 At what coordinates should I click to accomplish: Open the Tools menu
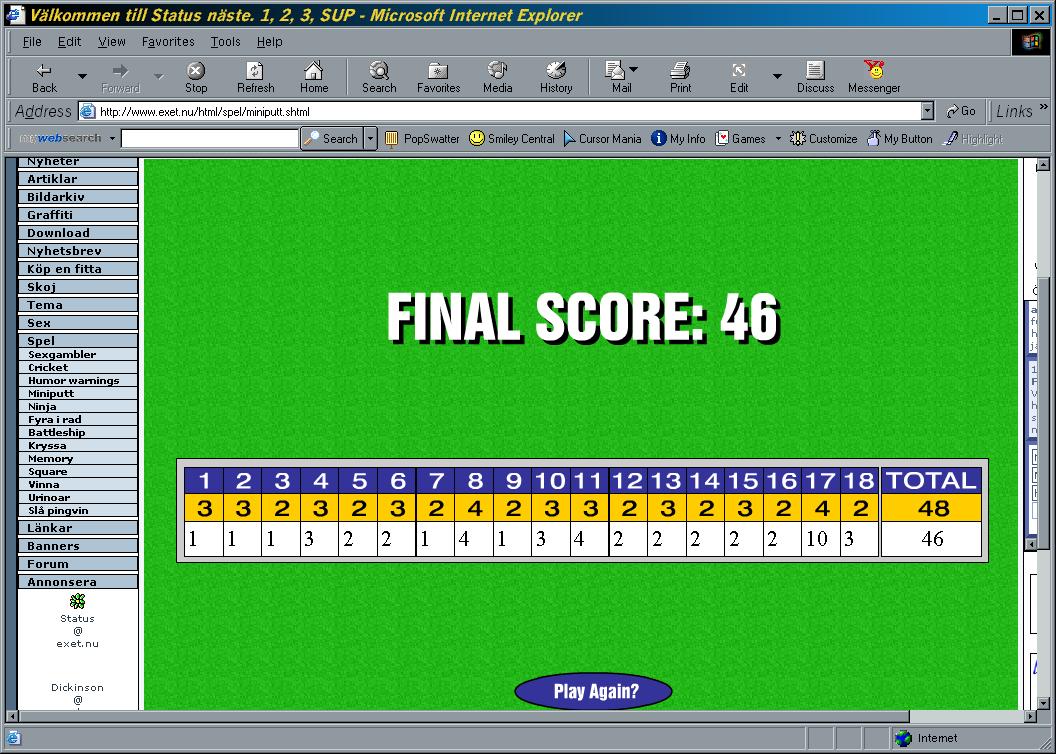[225, 42]
